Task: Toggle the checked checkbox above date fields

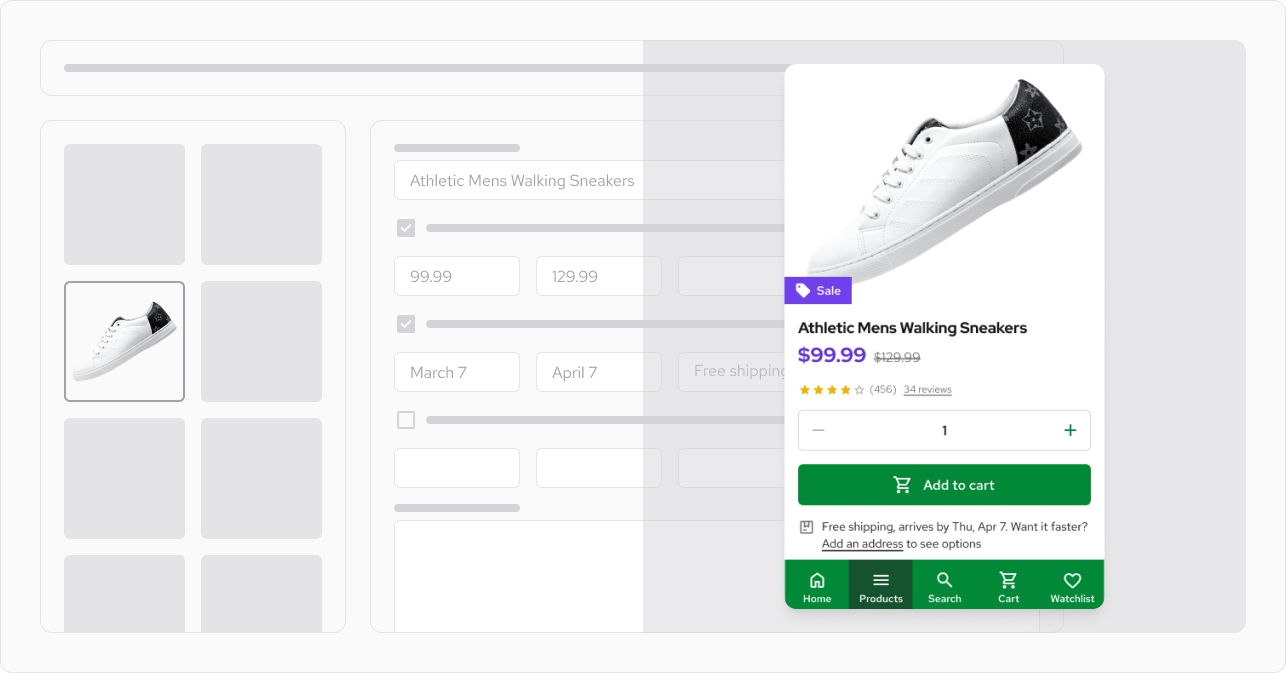Action: pyautogui.click(x=406, y=324)
